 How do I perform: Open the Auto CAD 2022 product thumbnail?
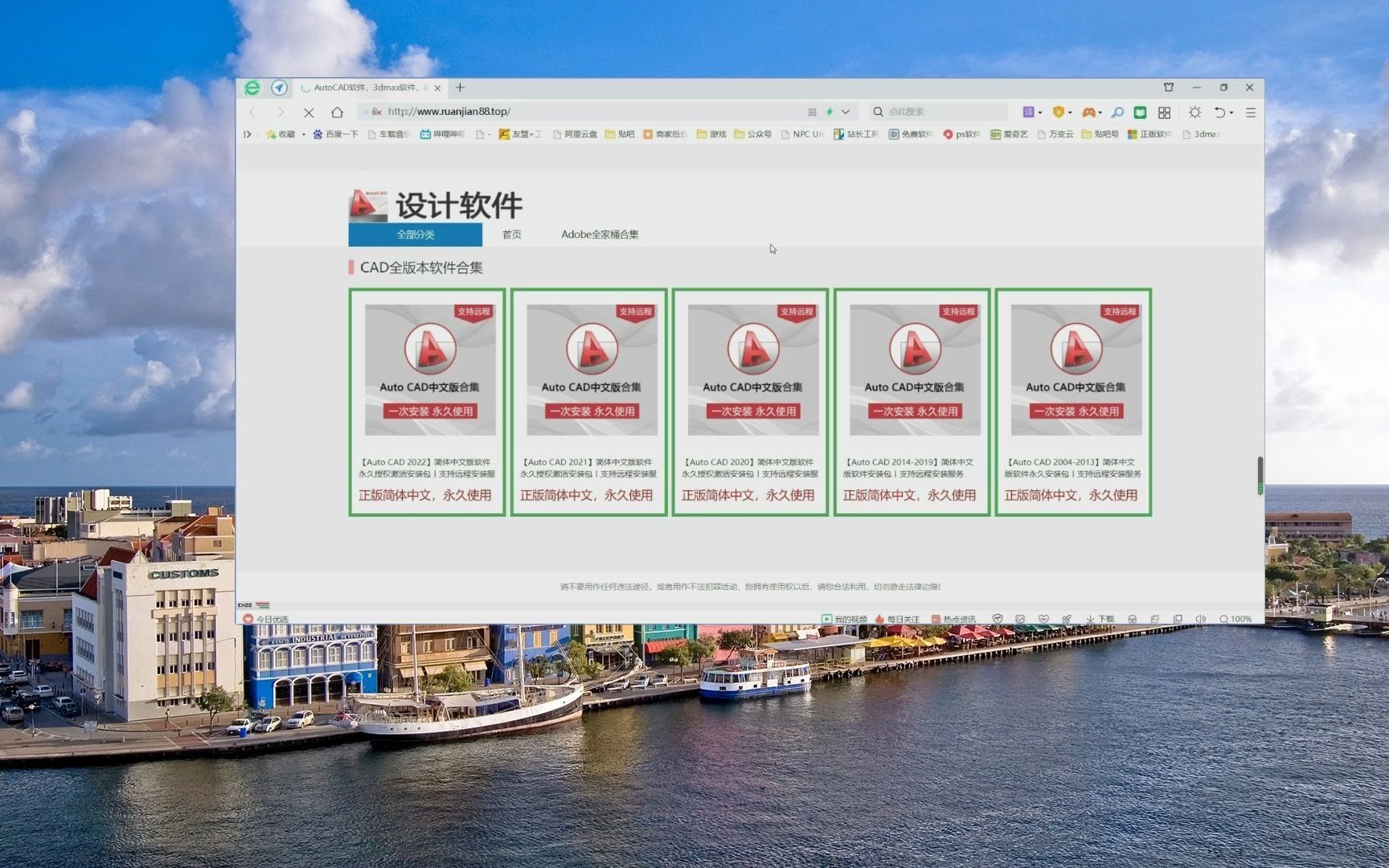(x=430, y=370)
